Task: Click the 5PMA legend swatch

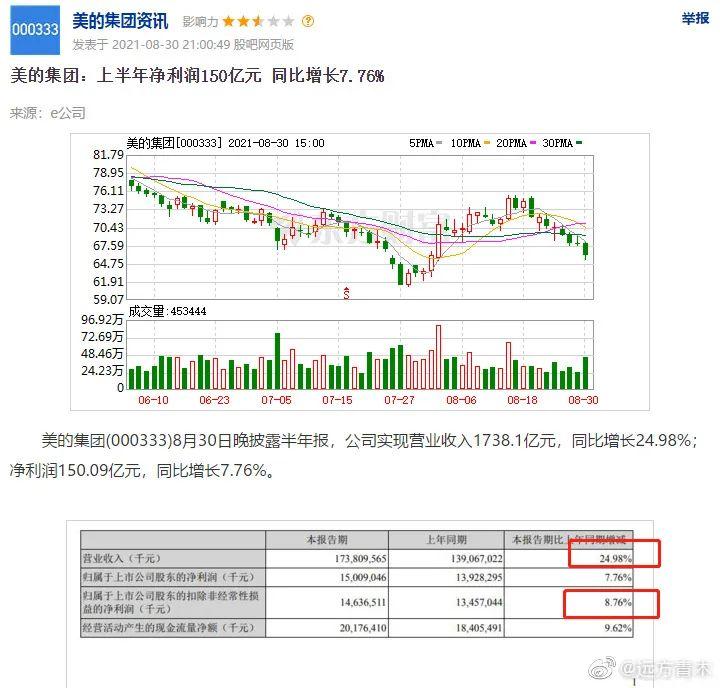Action: tap(439, 143)
